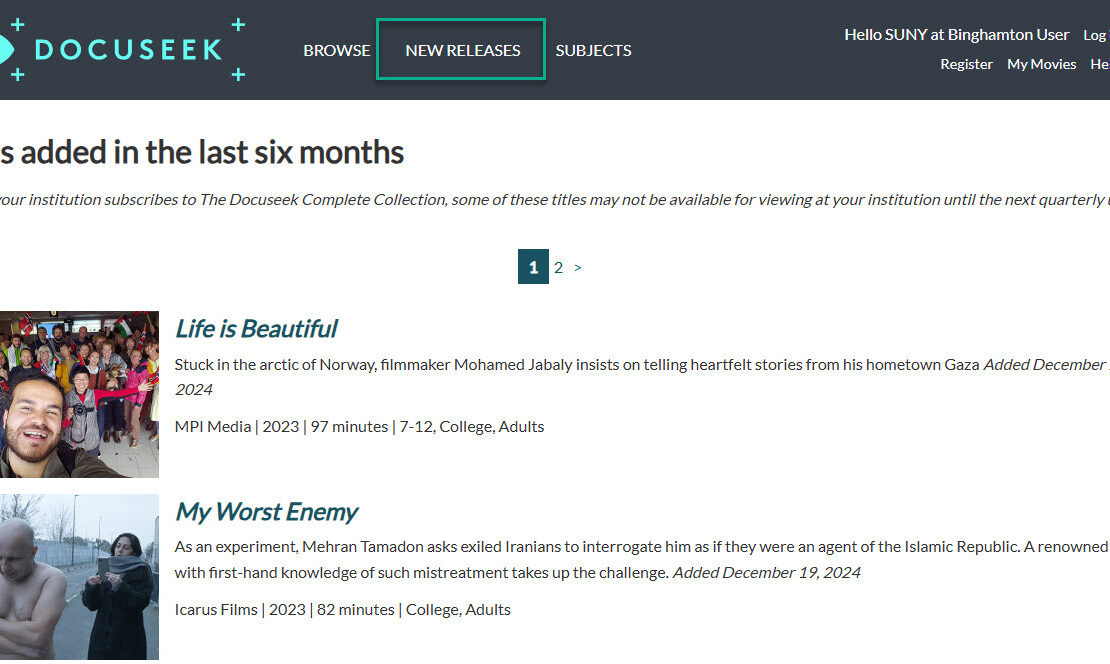Open the Life is Beautiful title link
The width and height of the screenshot is (1110, 664).
[x=256, y=328]
